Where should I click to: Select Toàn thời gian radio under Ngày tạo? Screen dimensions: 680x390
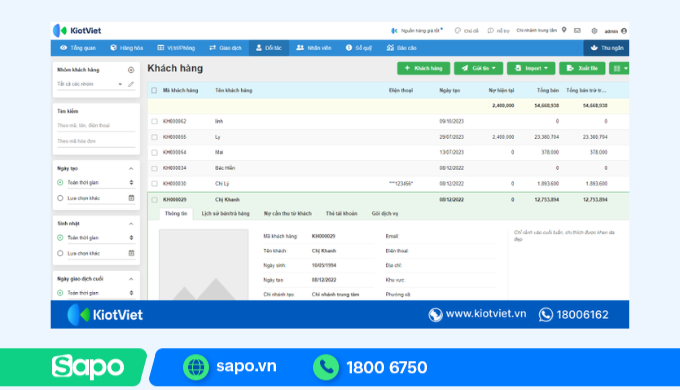tap(60, 183)
